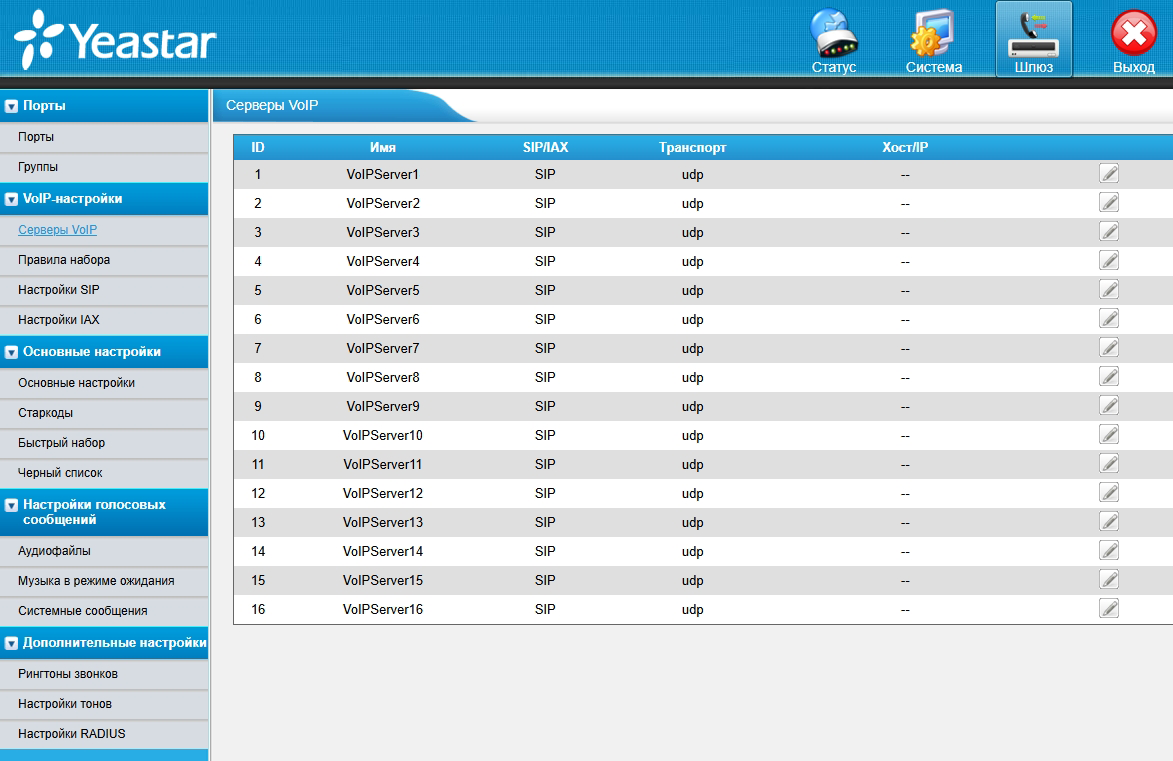Click the Шлюз gateway icon
The height and width of the screenshot is (761, 1173).
point(1033,40)
